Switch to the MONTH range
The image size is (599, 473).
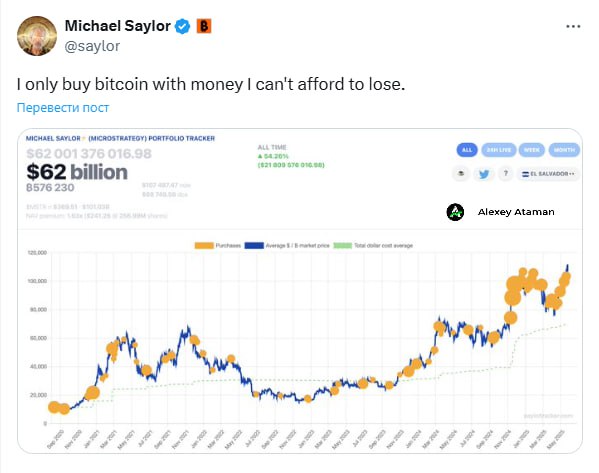[564, 150]
